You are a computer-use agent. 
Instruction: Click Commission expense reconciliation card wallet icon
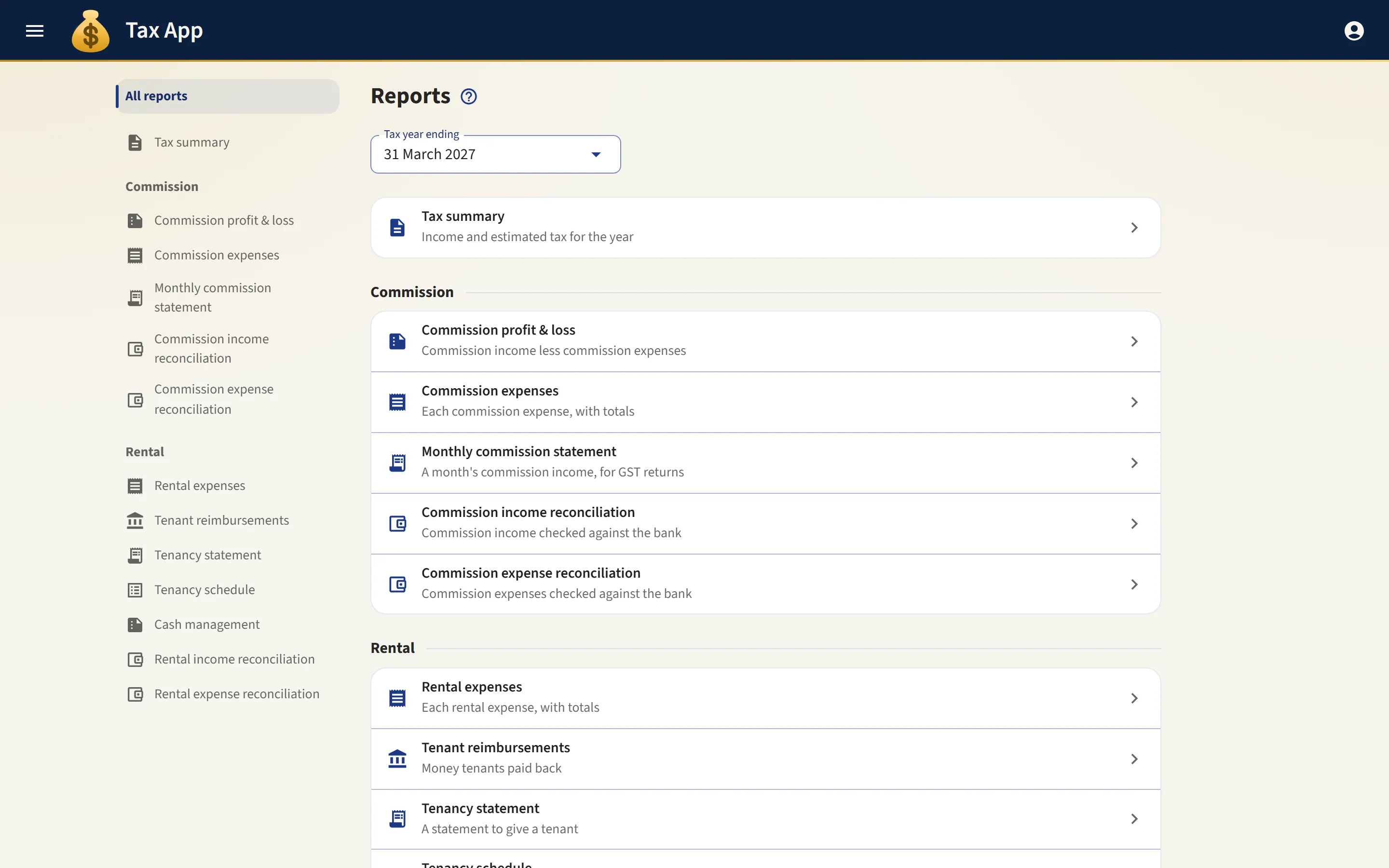(x=397, y=584)
